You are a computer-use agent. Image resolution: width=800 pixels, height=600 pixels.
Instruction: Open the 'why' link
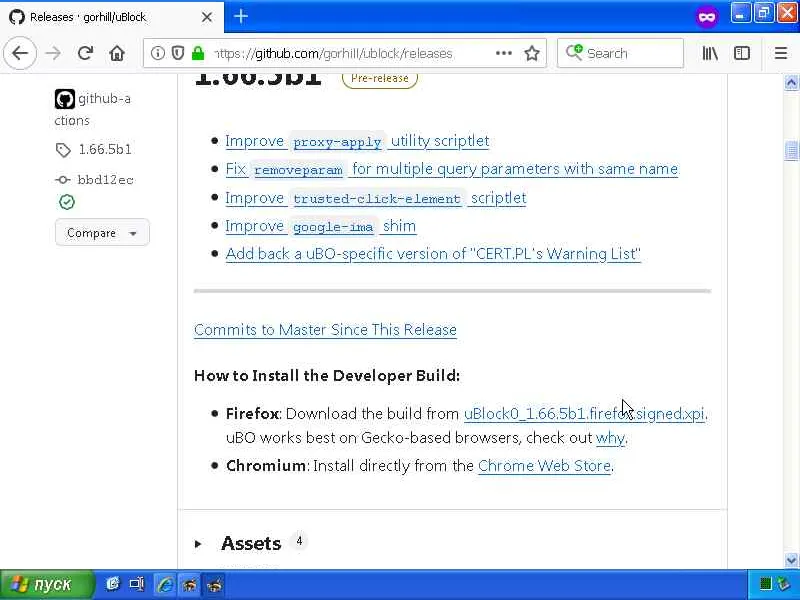click(610, 438)
